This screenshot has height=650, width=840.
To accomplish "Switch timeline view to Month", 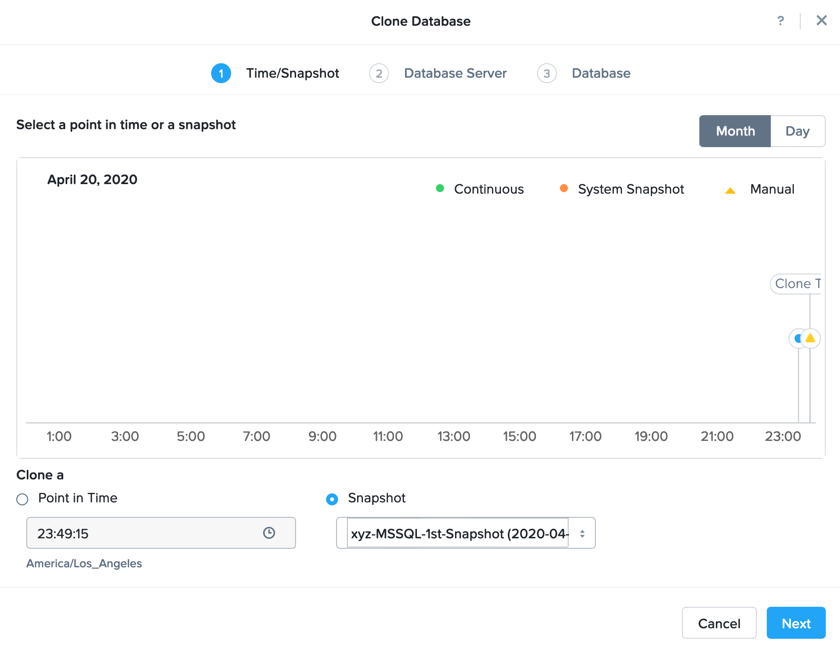I will click(x=735, y=131).
